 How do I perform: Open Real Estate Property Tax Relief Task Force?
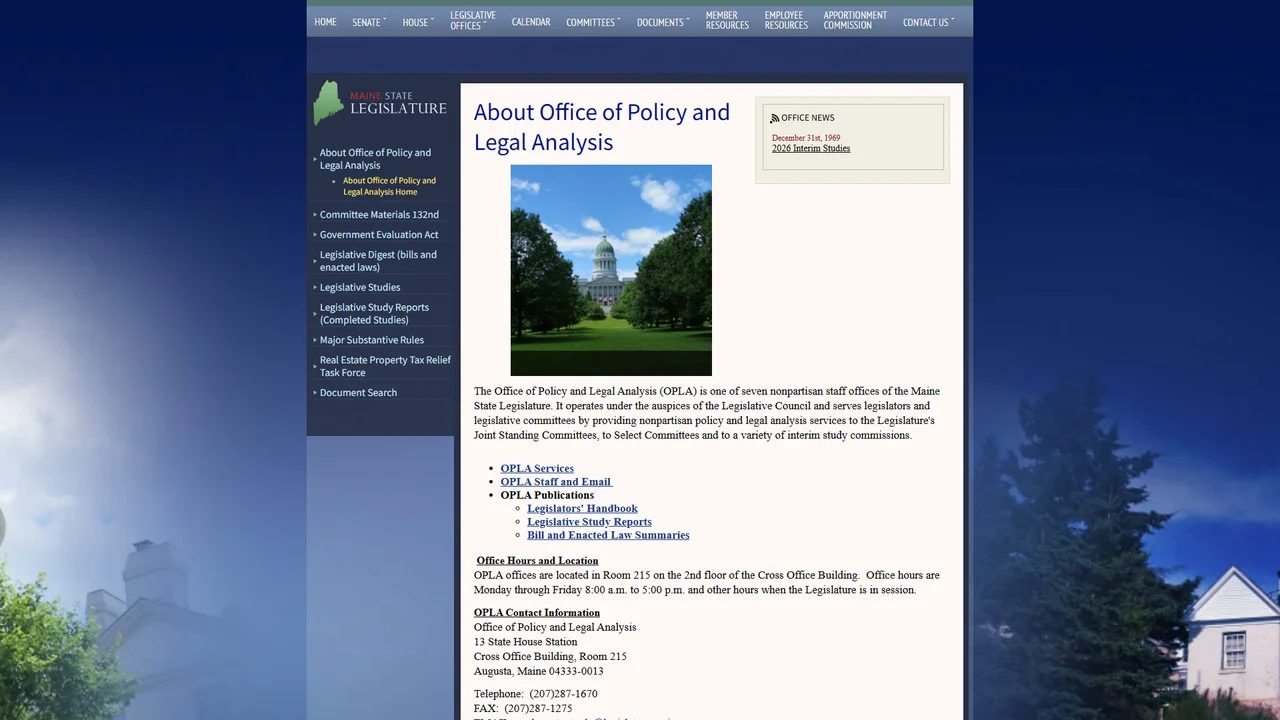385,366
